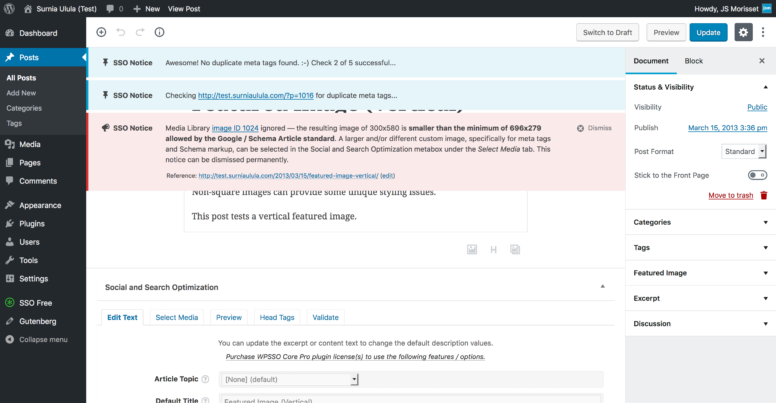Click the Collapse menu arrow icon

9,340
